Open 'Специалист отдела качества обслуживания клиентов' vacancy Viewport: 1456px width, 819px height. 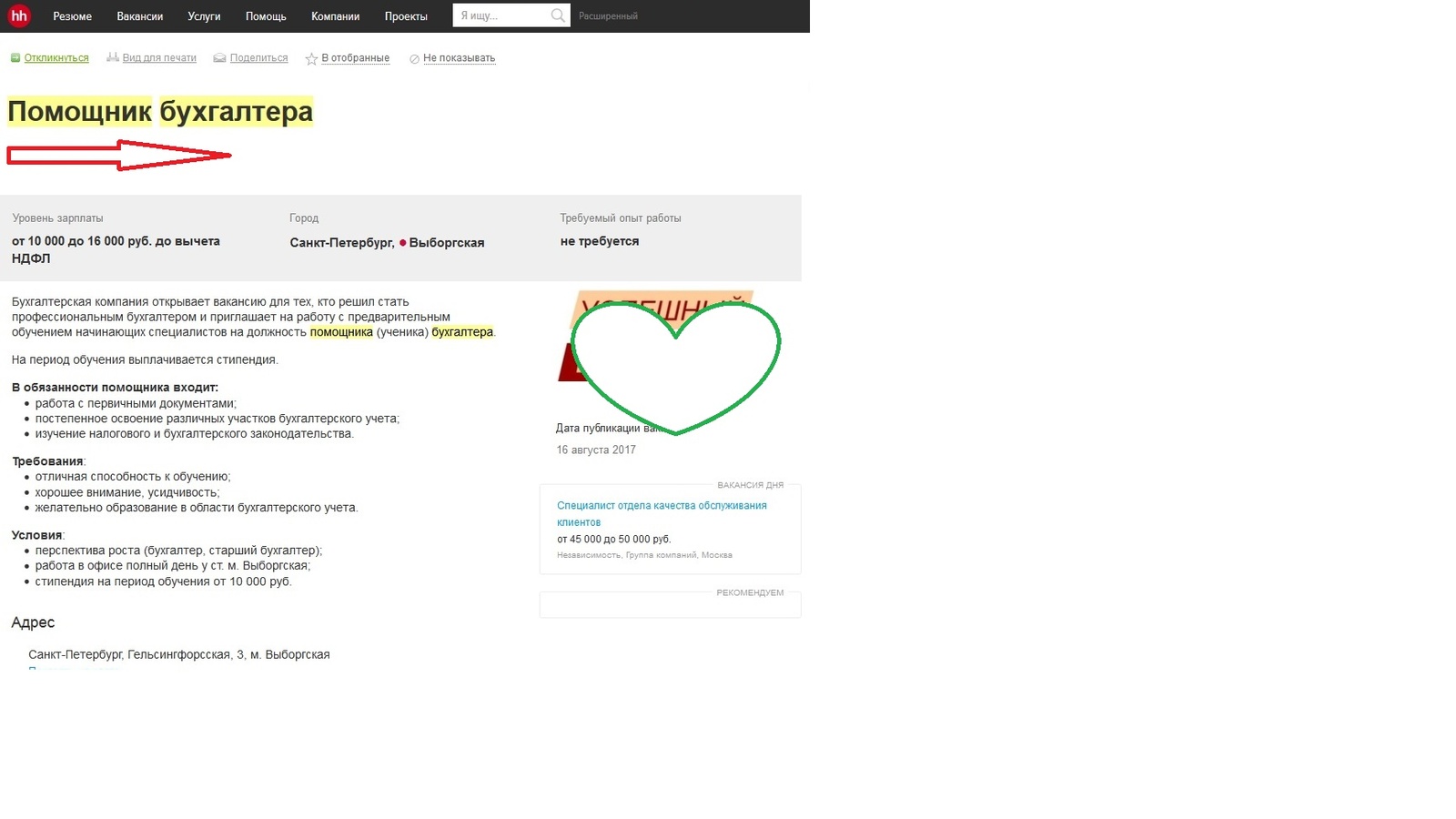point(662,514)
